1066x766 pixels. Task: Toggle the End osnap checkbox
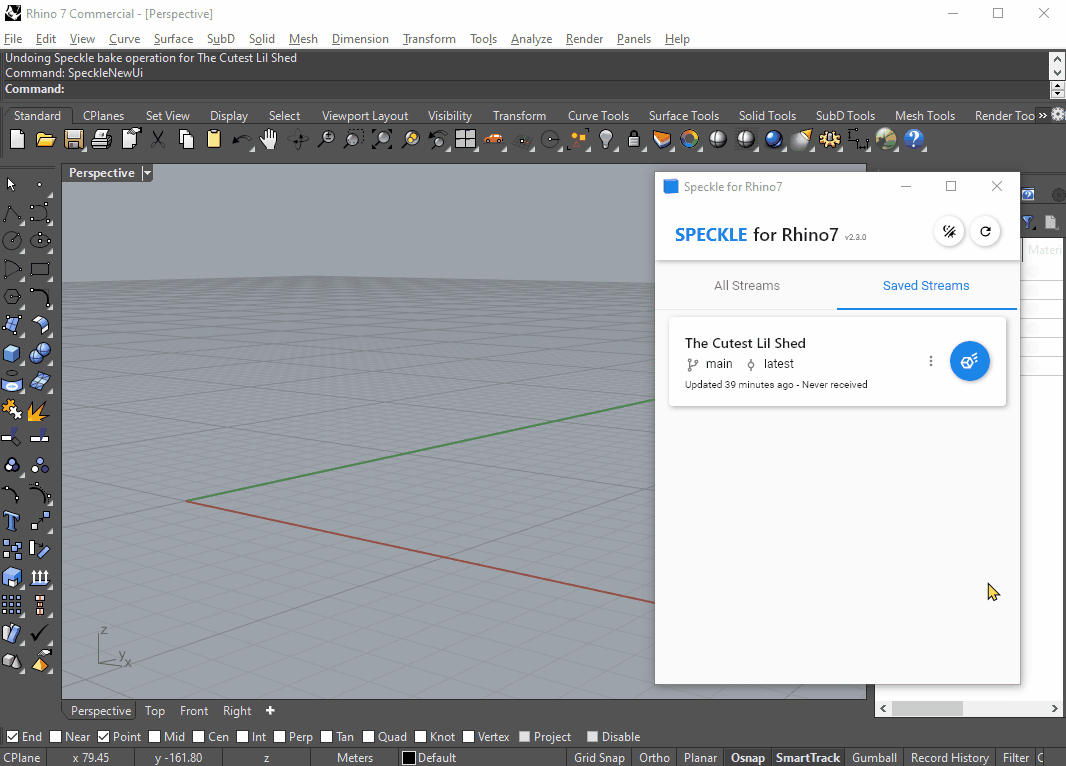[12, 737]
